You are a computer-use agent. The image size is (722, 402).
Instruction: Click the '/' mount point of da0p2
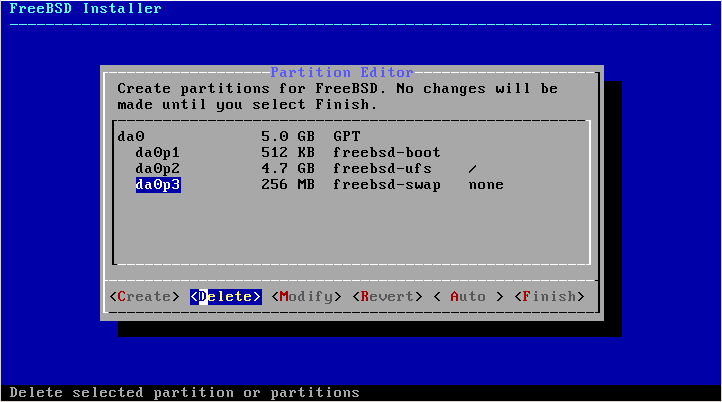472,169
